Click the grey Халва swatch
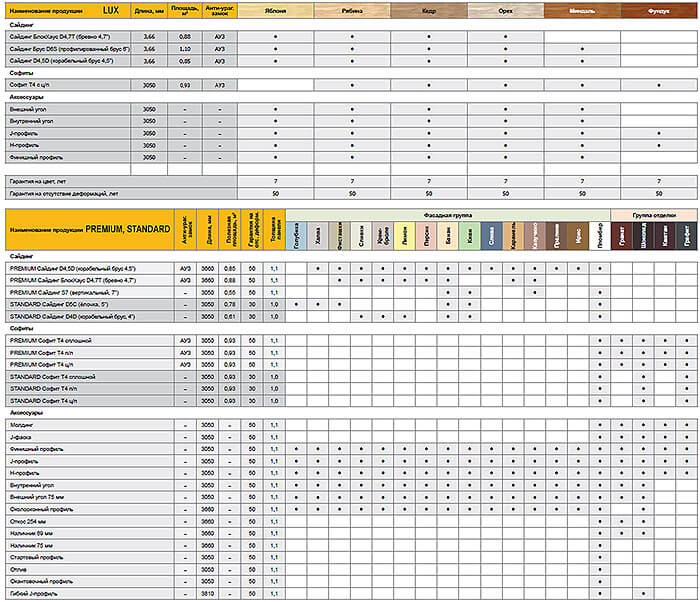This screenshot has height=602, width=700. [x=318, y=235]
